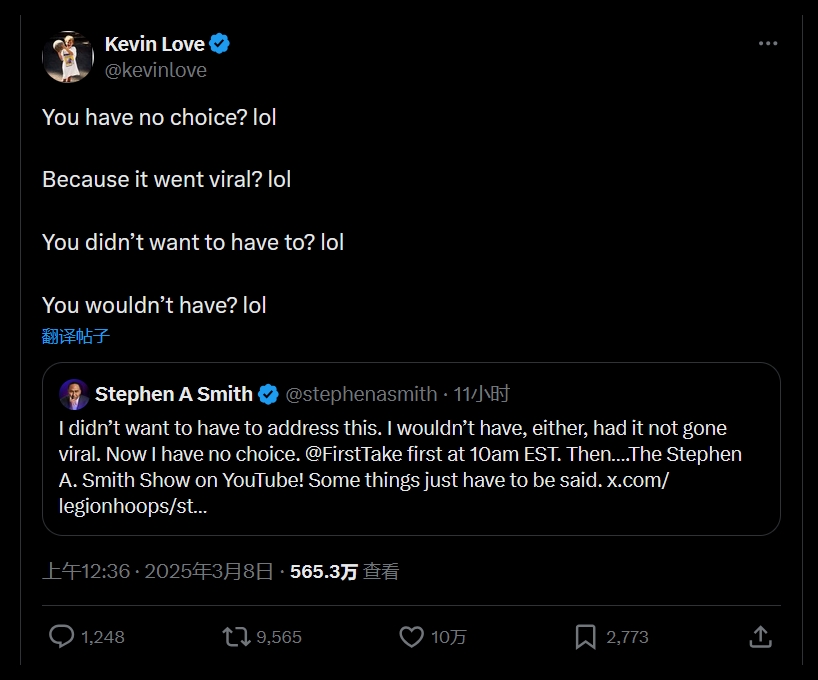Click the share upload icon

pyautogui.click(x=760, y=636)
